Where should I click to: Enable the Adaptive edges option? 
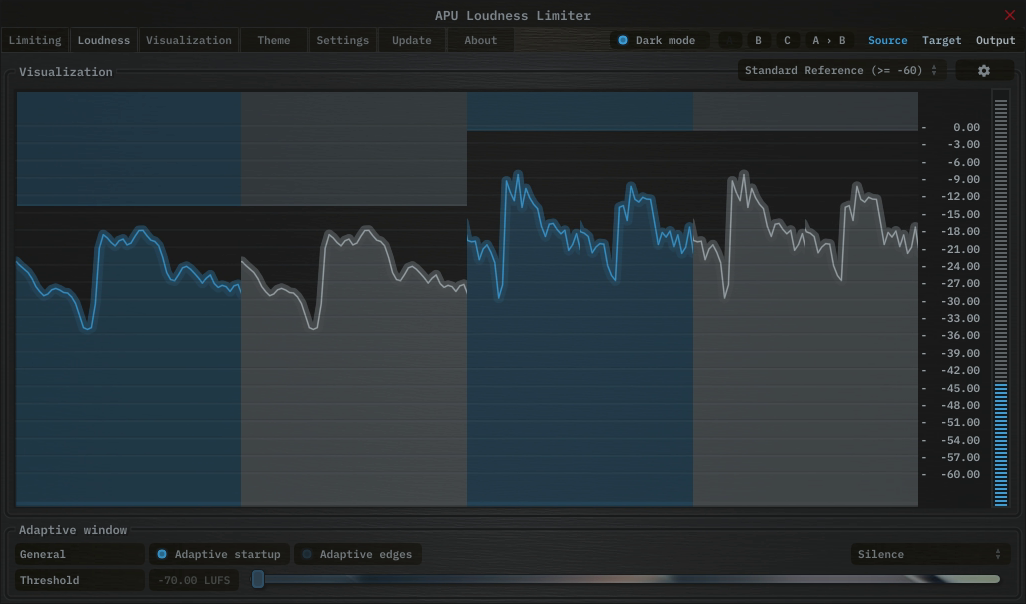coord(357,554)
